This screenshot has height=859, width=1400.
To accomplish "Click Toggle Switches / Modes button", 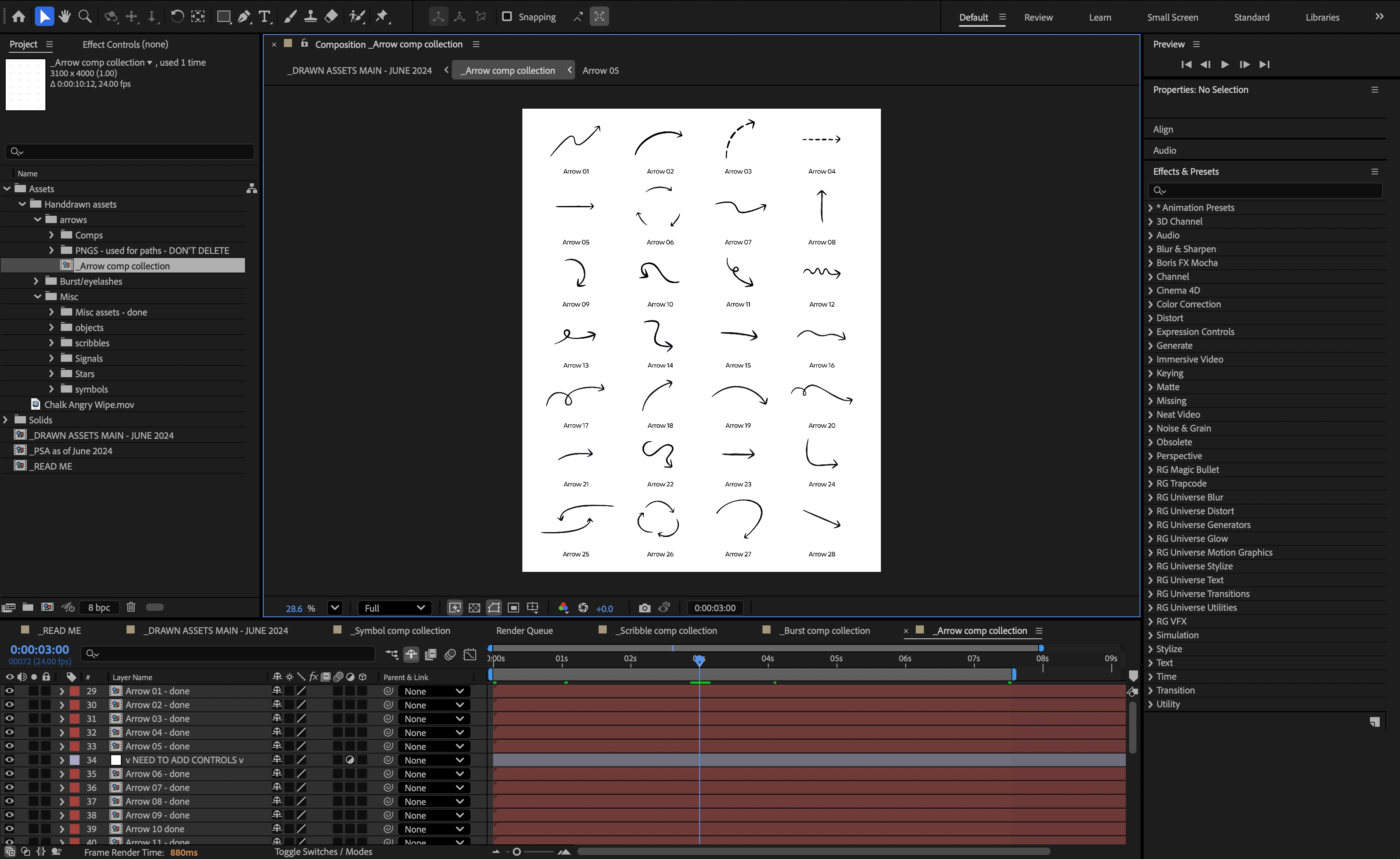I will pos(323,852).
